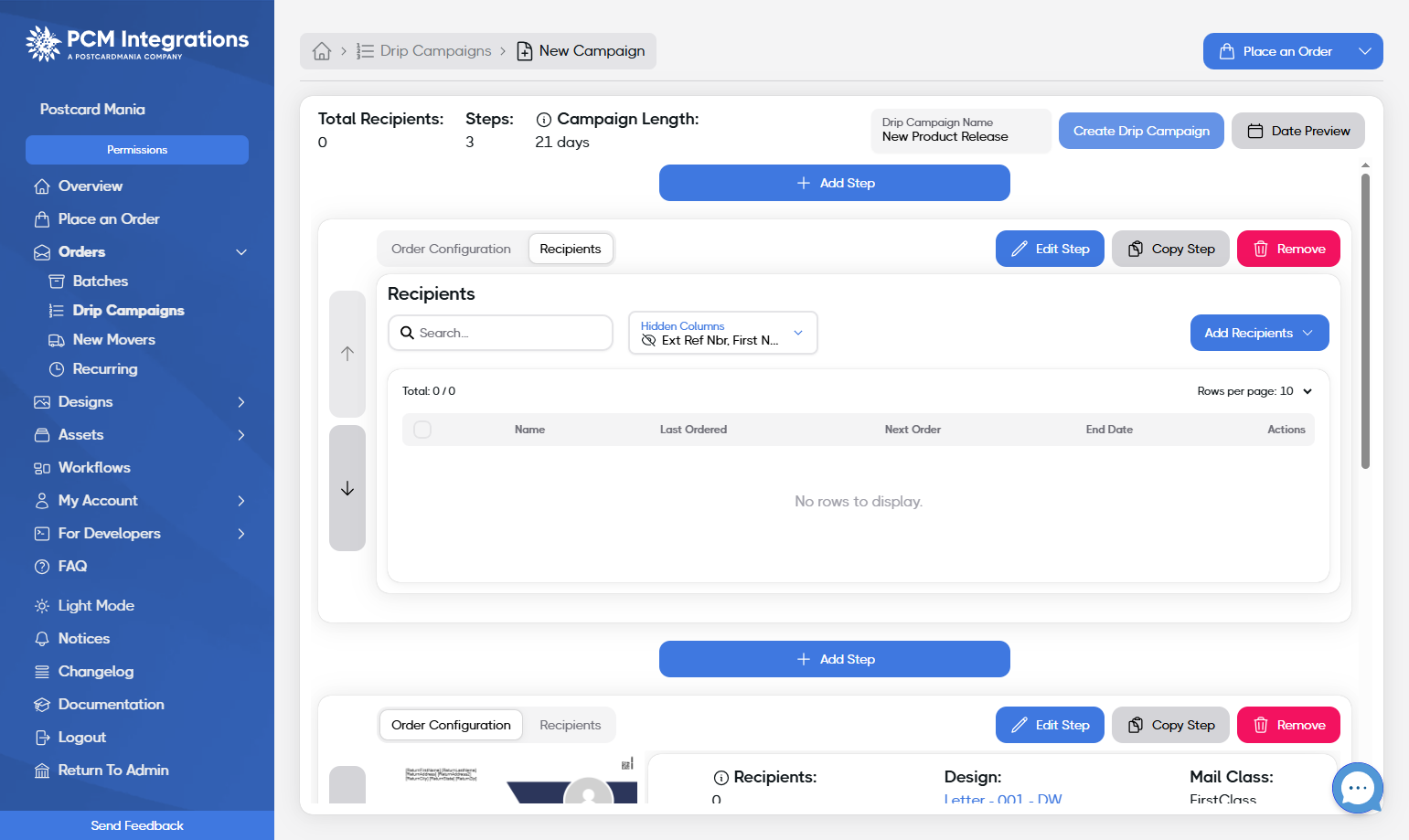Image resolution: width=1409 pixels, height=840 pixels.
Task: Click the top Add Step button
Action: pos(835,183)
